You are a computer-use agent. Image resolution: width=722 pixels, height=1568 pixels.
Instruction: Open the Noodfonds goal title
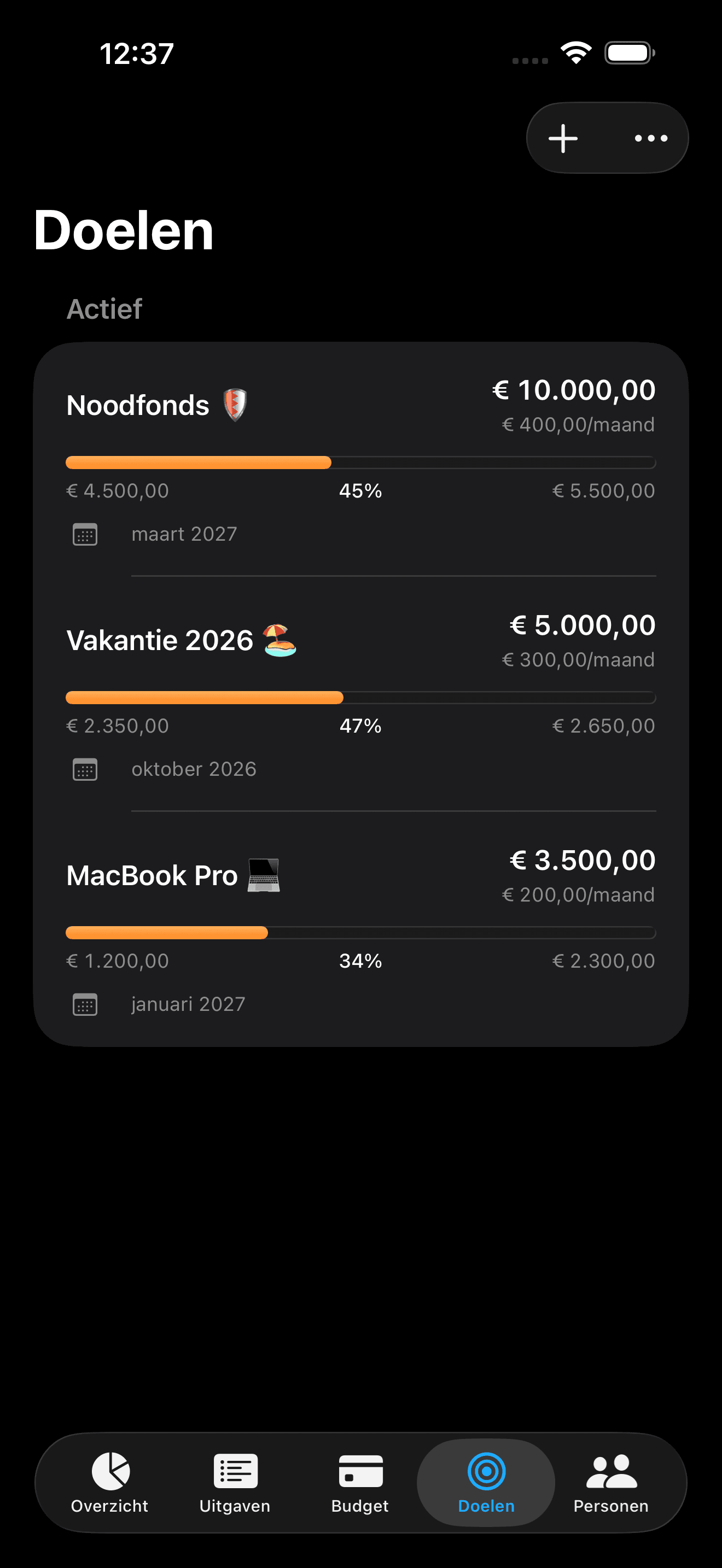click(138, 405)
